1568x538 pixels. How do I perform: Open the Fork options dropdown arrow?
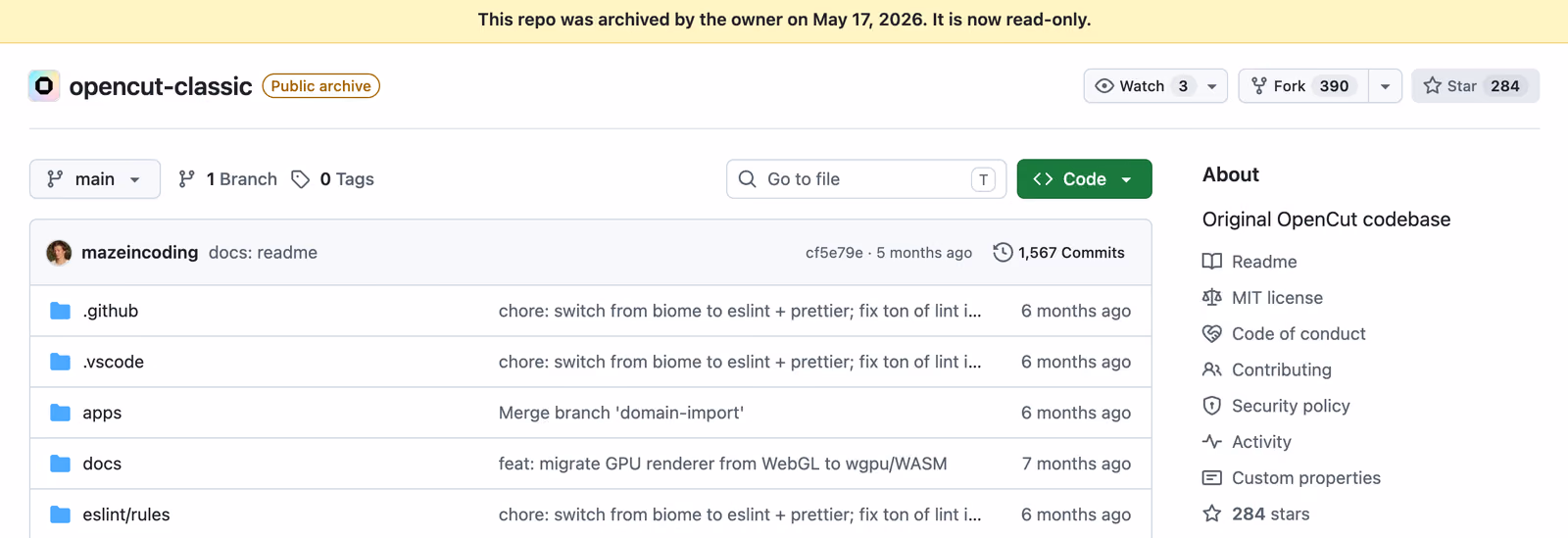1385,86
